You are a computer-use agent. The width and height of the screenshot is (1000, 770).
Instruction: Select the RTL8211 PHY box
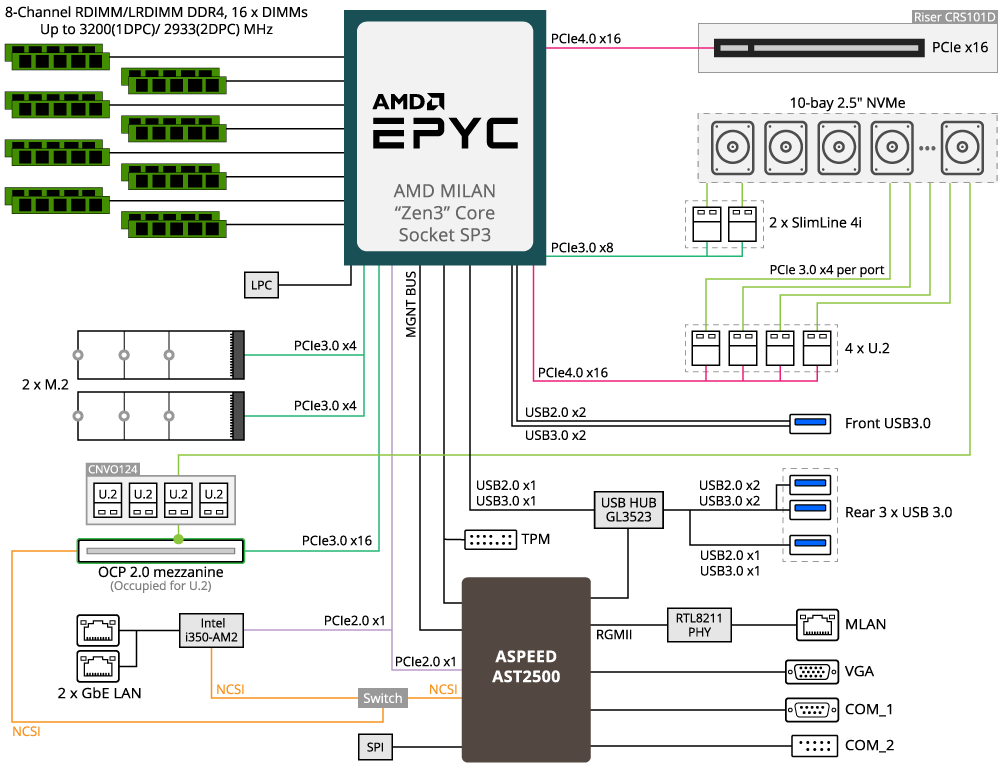[x=699, y=625]
